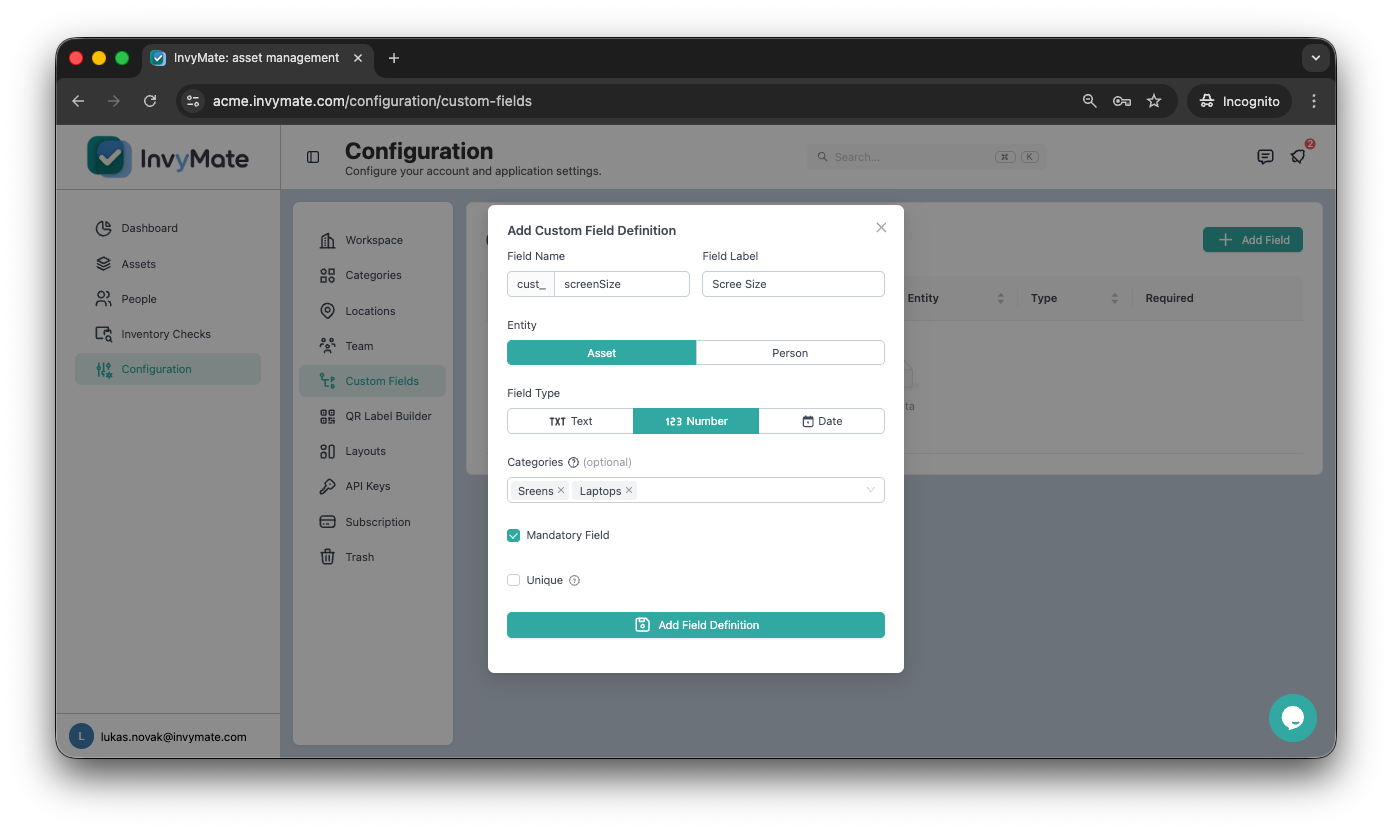Close the Add Custom Field Definition dialog
1392x832 pixels.
[x=881, y=228]
